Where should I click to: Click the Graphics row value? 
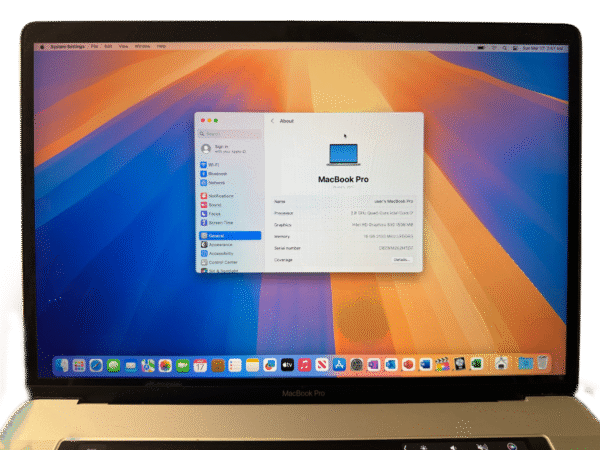382,225
